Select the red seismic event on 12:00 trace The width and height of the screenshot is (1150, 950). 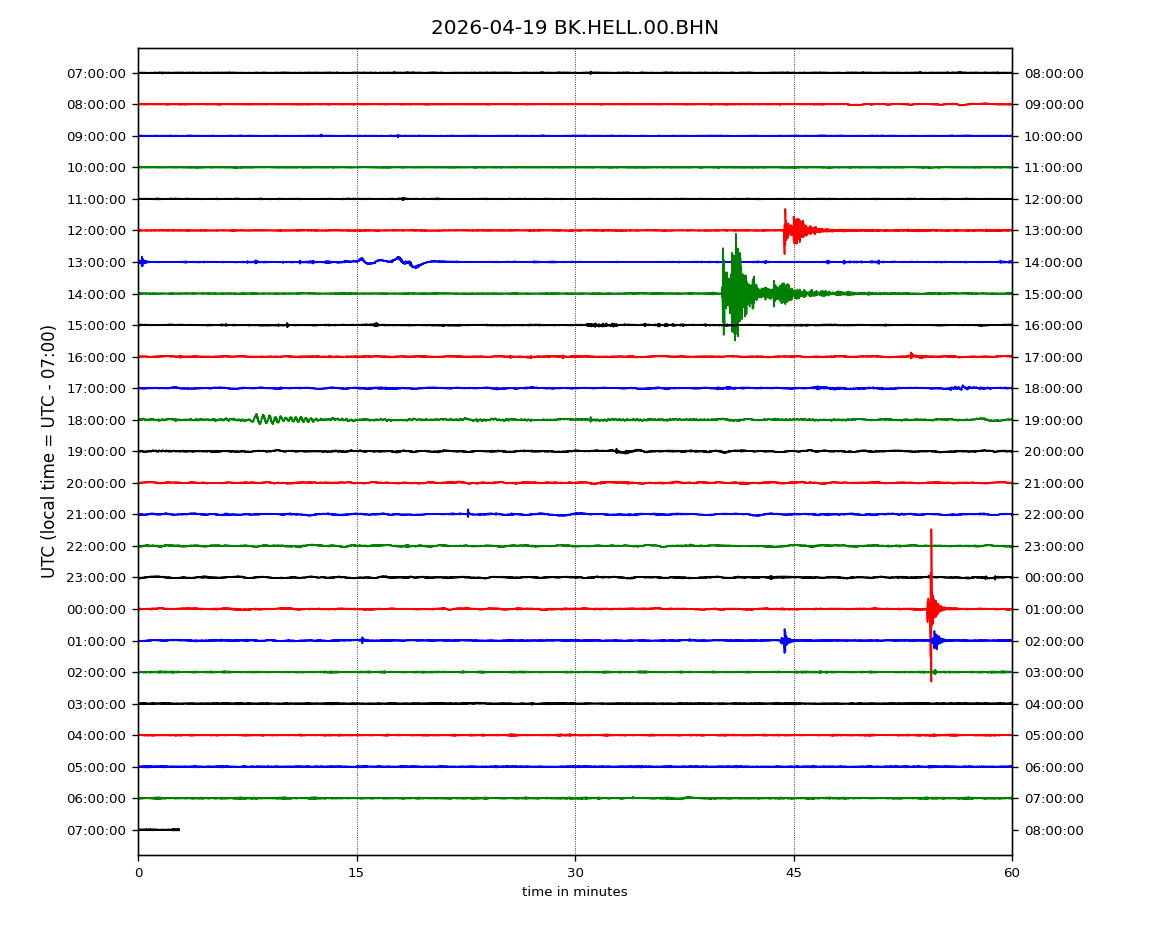coord(794,230)
